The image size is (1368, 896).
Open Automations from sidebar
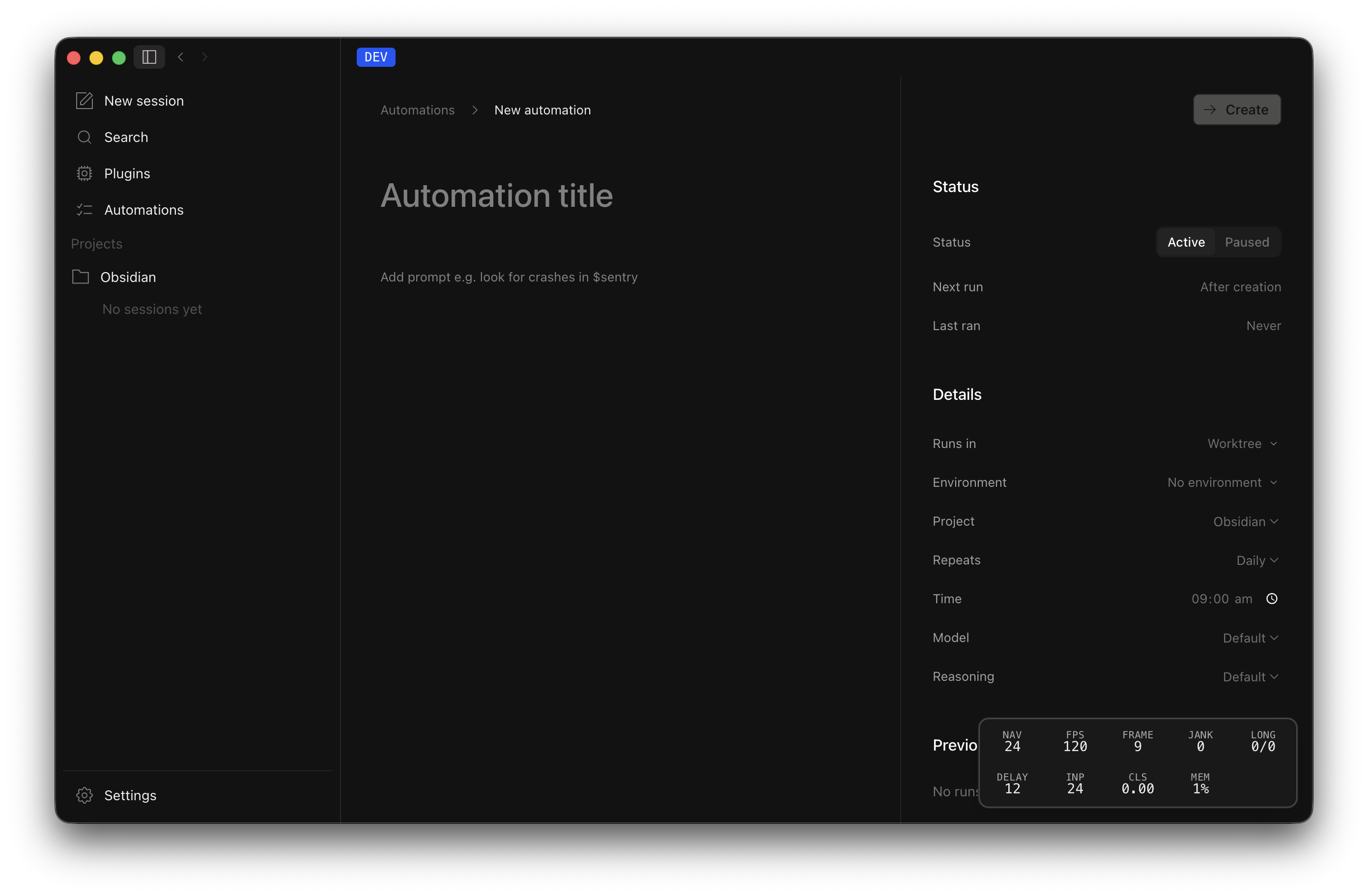click(x=197, y=210)
